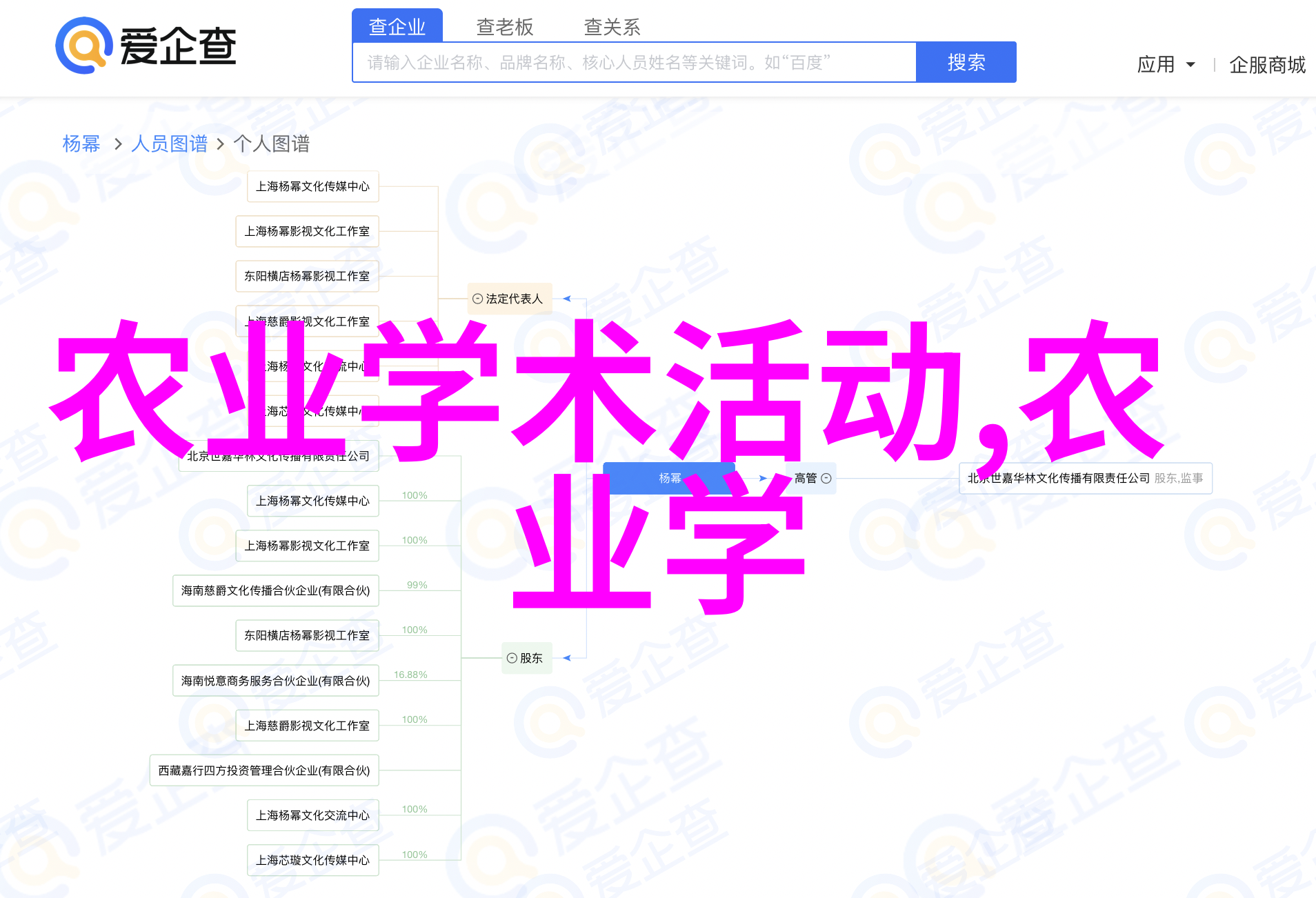
Task: Collapse the 法定代表人 branch circle icon
Action: (477, 299)
